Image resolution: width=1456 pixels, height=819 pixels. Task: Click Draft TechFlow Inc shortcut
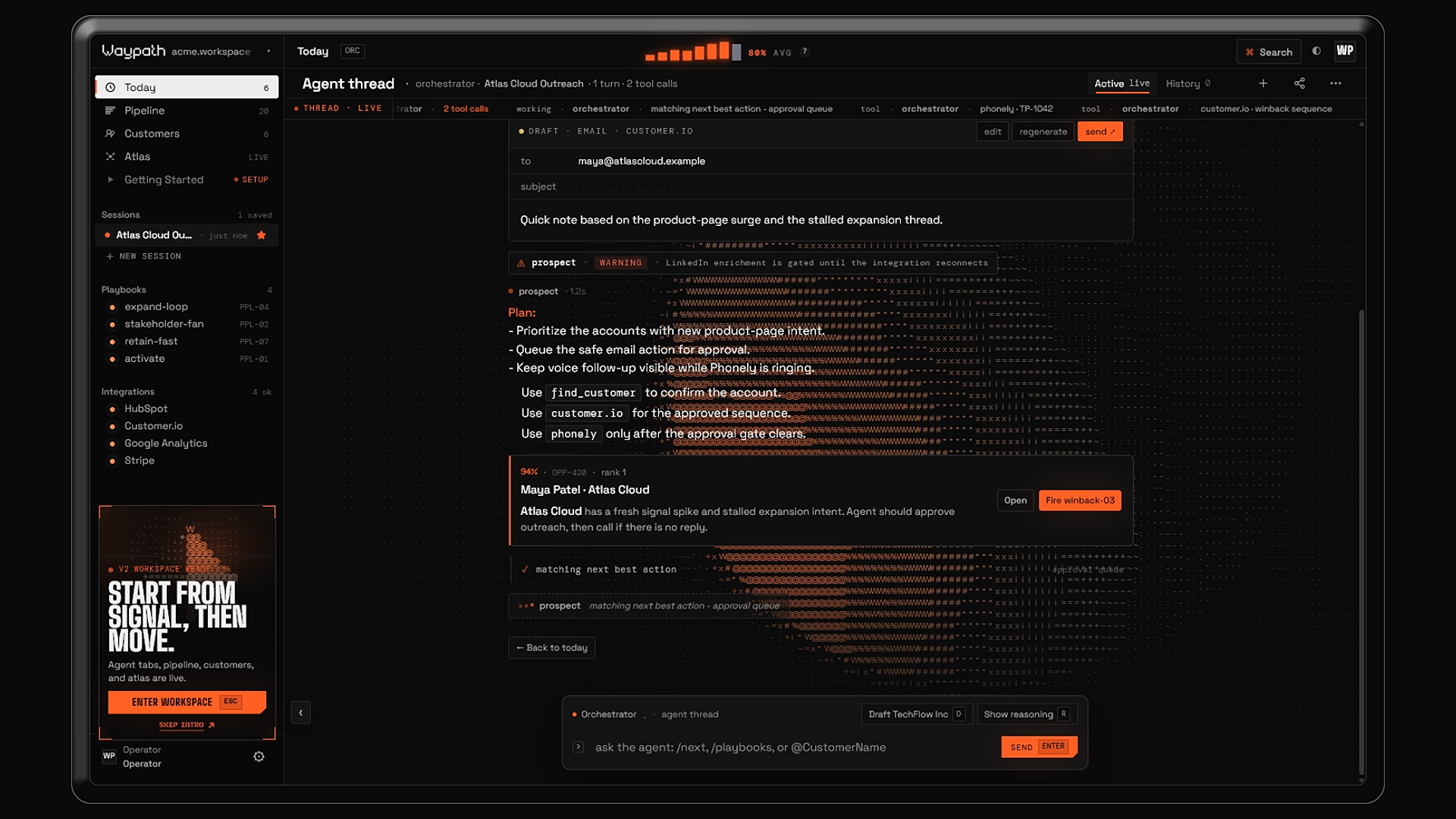point(916,714)
